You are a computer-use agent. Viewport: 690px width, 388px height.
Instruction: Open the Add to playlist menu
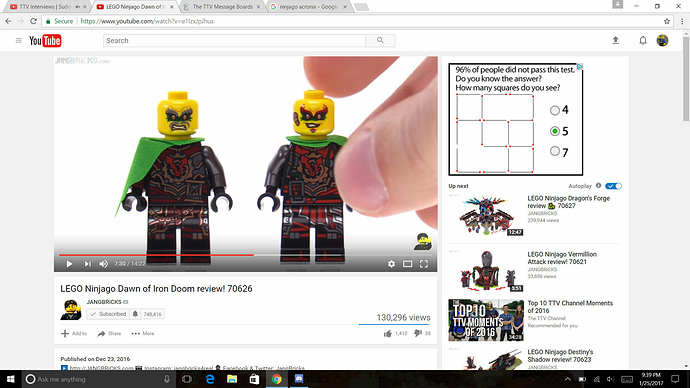[74, 333]
